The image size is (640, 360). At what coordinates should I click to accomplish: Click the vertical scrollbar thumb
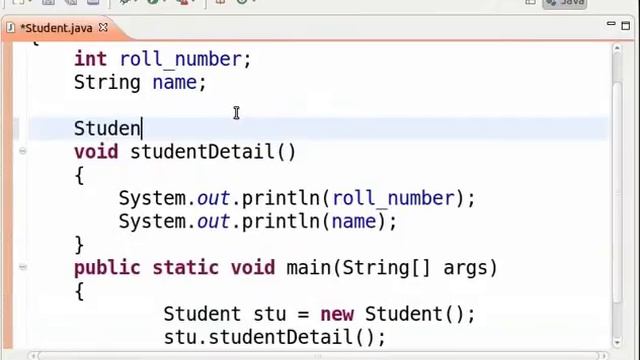click(617, 192)
